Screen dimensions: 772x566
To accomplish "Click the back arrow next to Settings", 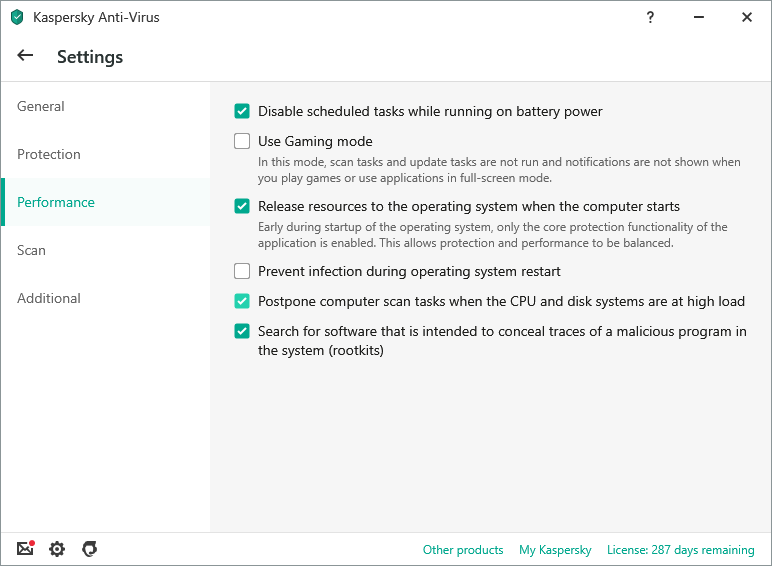I will point(25,56).
